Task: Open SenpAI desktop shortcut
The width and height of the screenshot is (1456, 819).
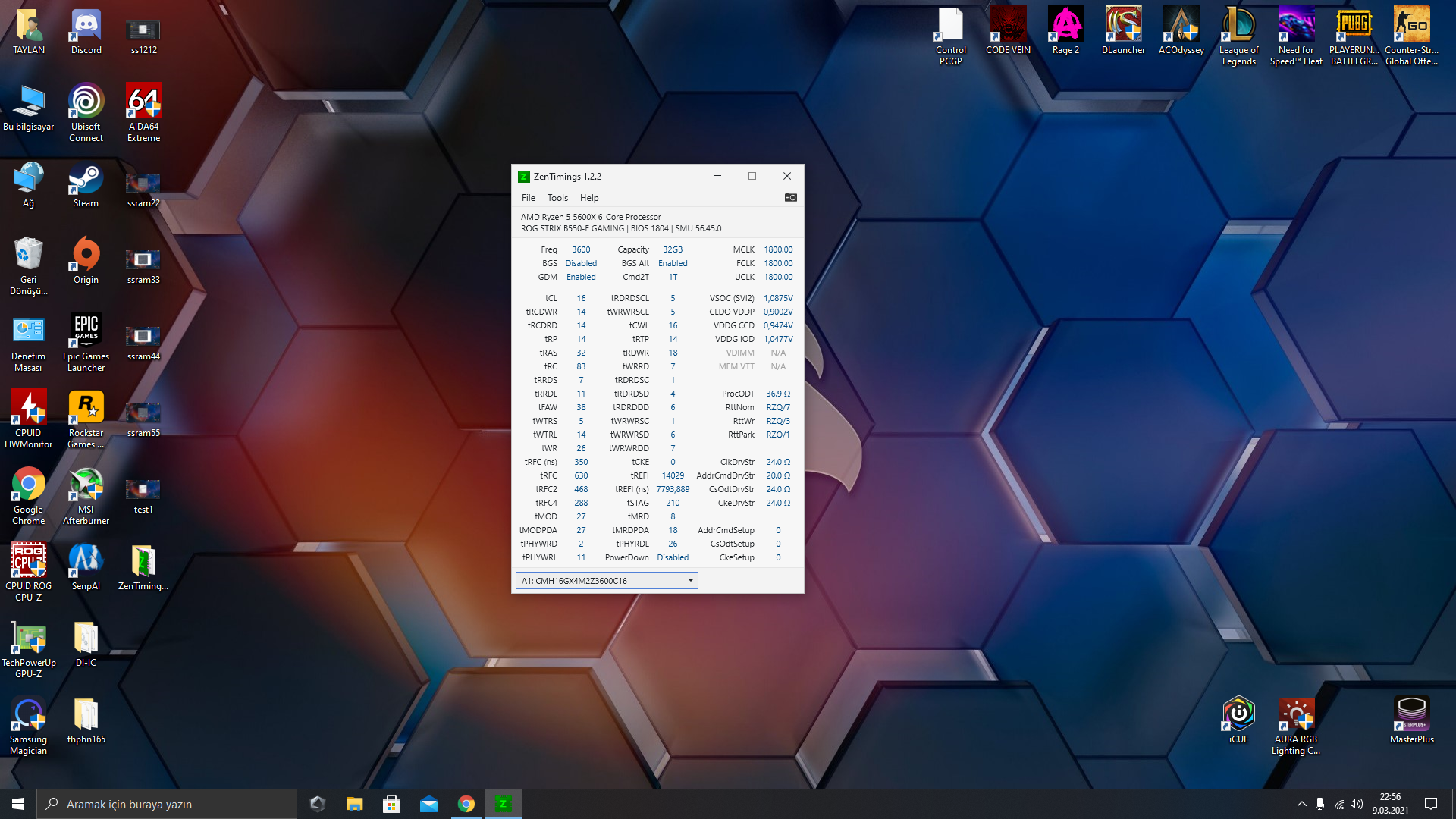Action: [x=86, y=568]
